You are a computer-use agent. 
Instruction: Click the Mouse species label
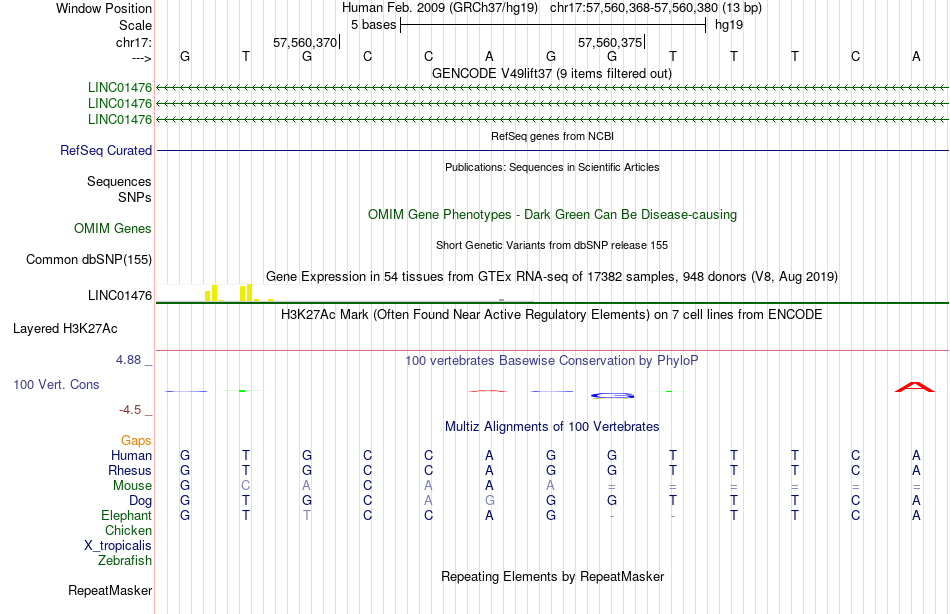[133, 486]
